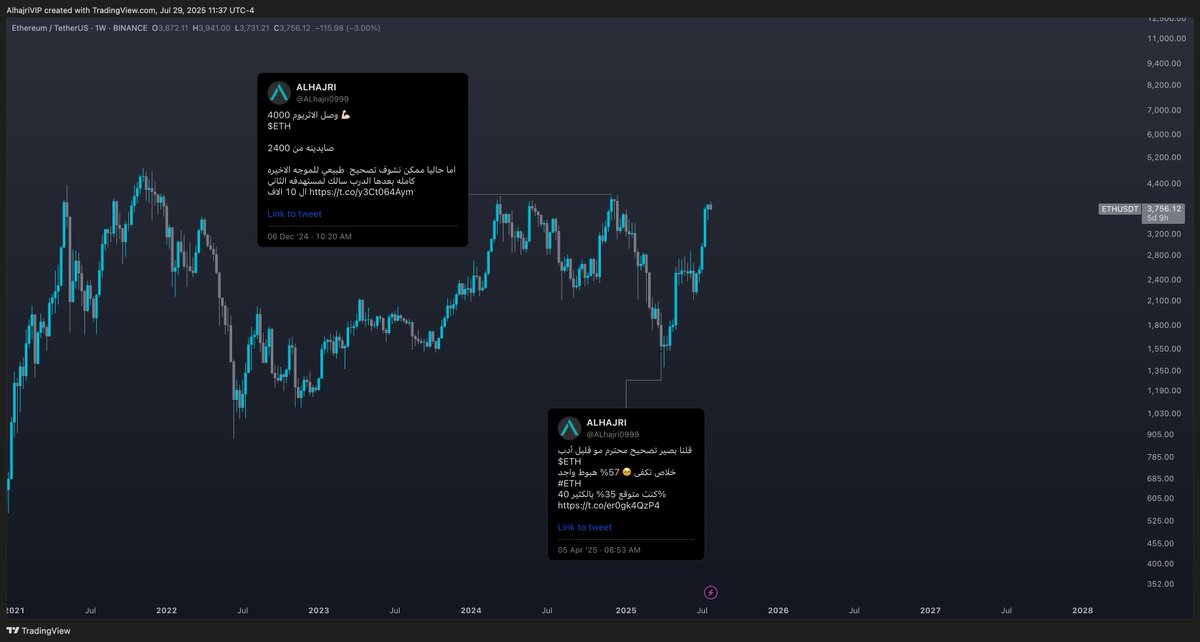Click the 605.00 price axis label

point(1160,498)
